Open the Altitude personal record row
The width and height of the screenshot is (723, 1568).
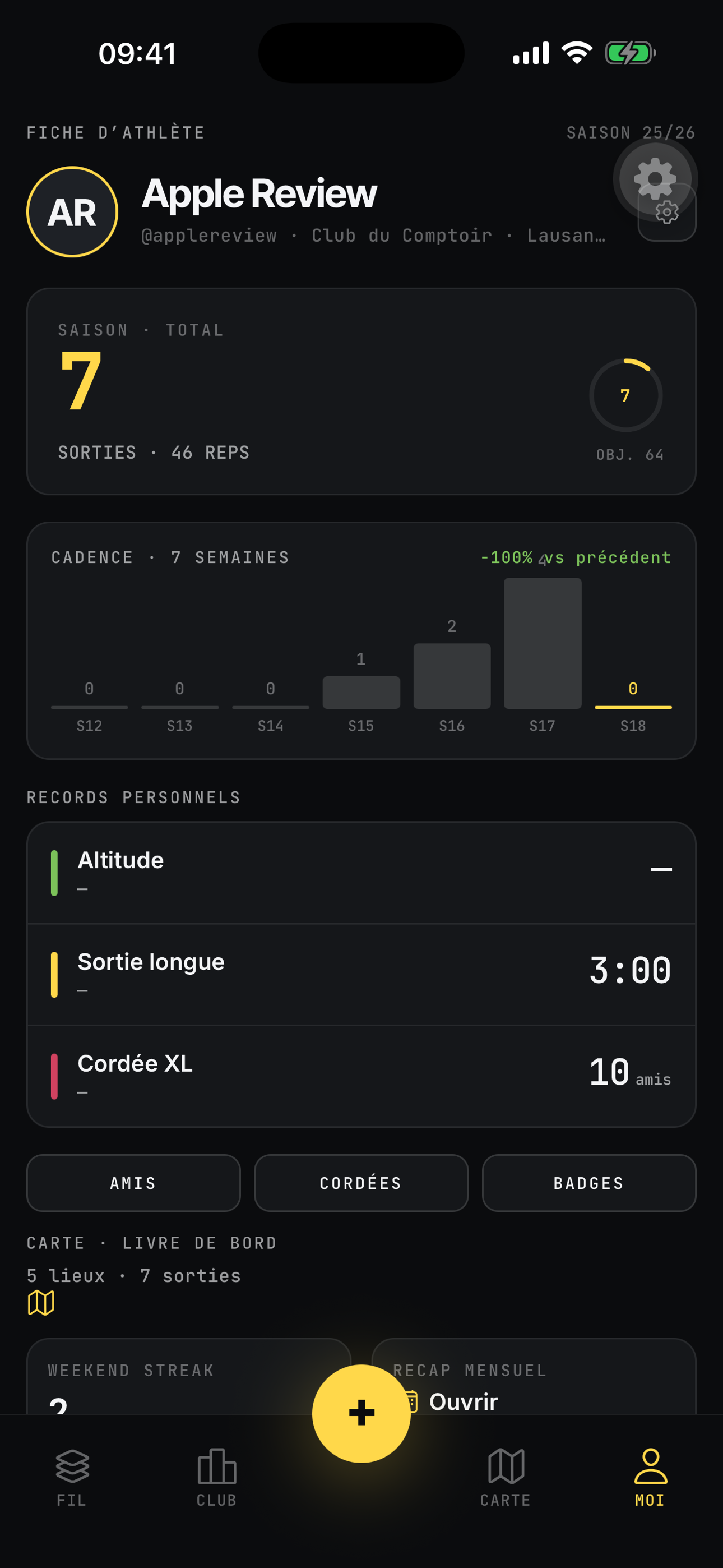click(x=361, y=873)
